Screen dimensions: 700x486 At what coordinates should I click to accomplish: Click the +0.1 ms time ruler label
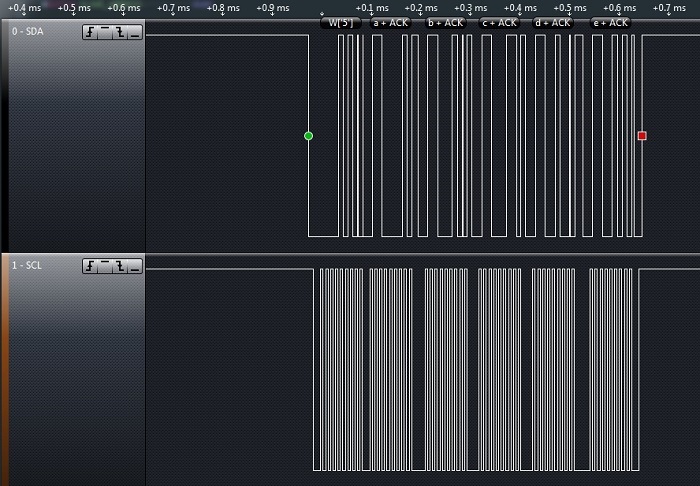pyautogui.click(x=371, y=8)
